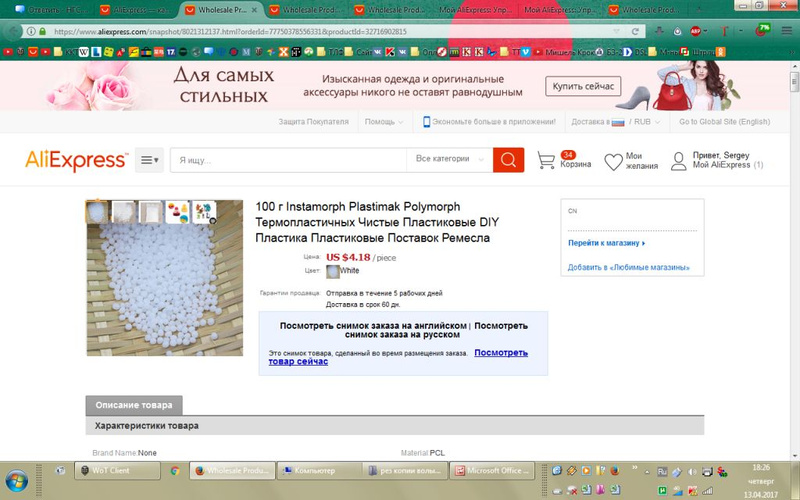This screenshot has width=800, height=500.
Task: Open the Wikipedia W bookmark
Action: pyautogui.click(x=83, y=52)
